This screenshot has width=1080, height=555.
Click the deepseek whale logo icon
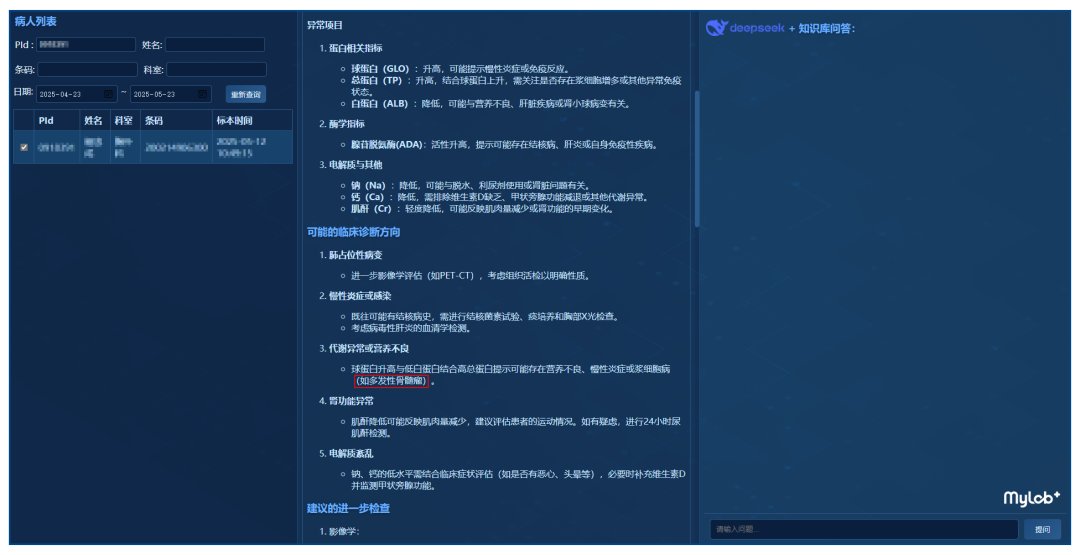(716, 28)
